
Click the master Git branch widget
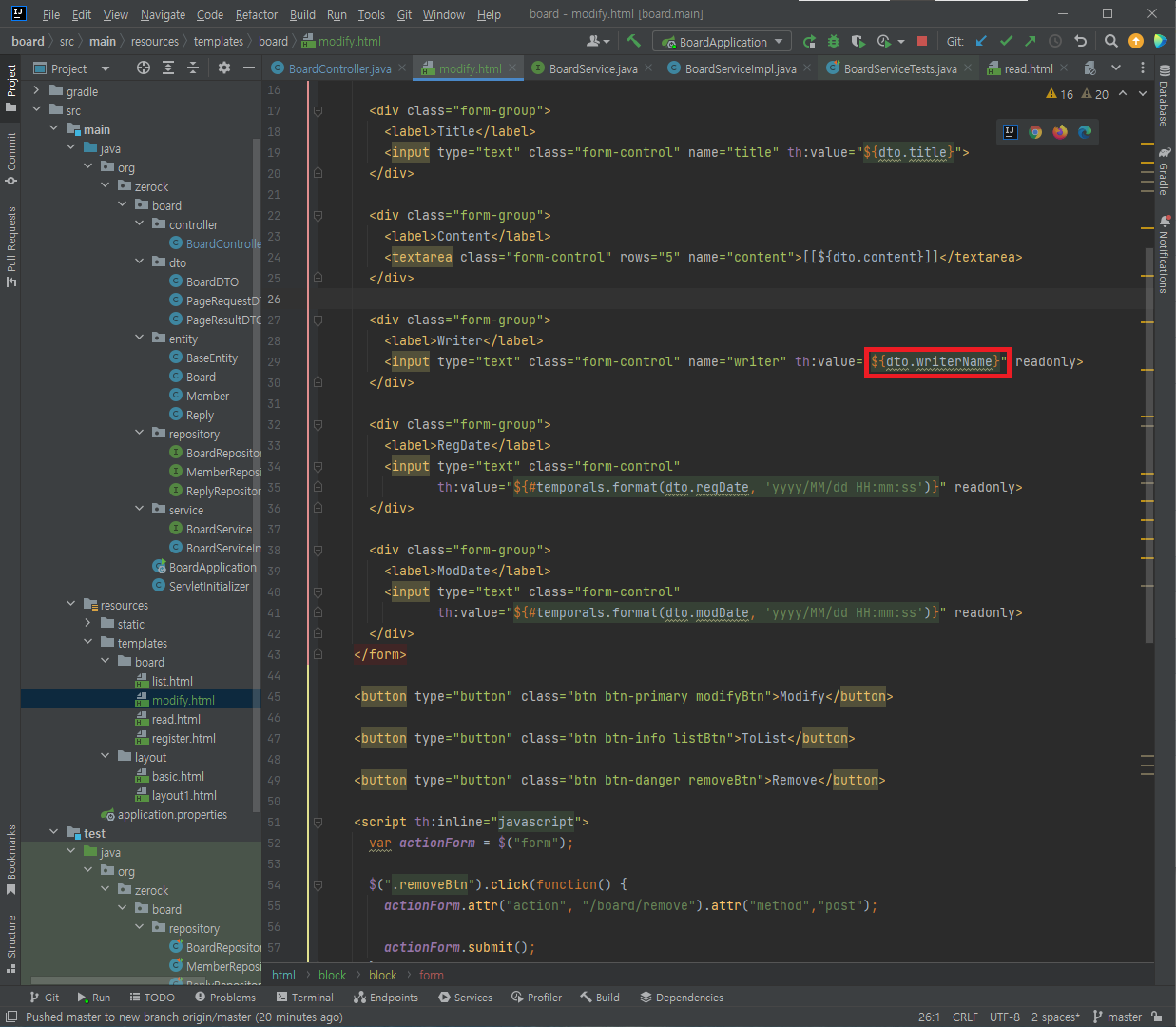1118,1017
